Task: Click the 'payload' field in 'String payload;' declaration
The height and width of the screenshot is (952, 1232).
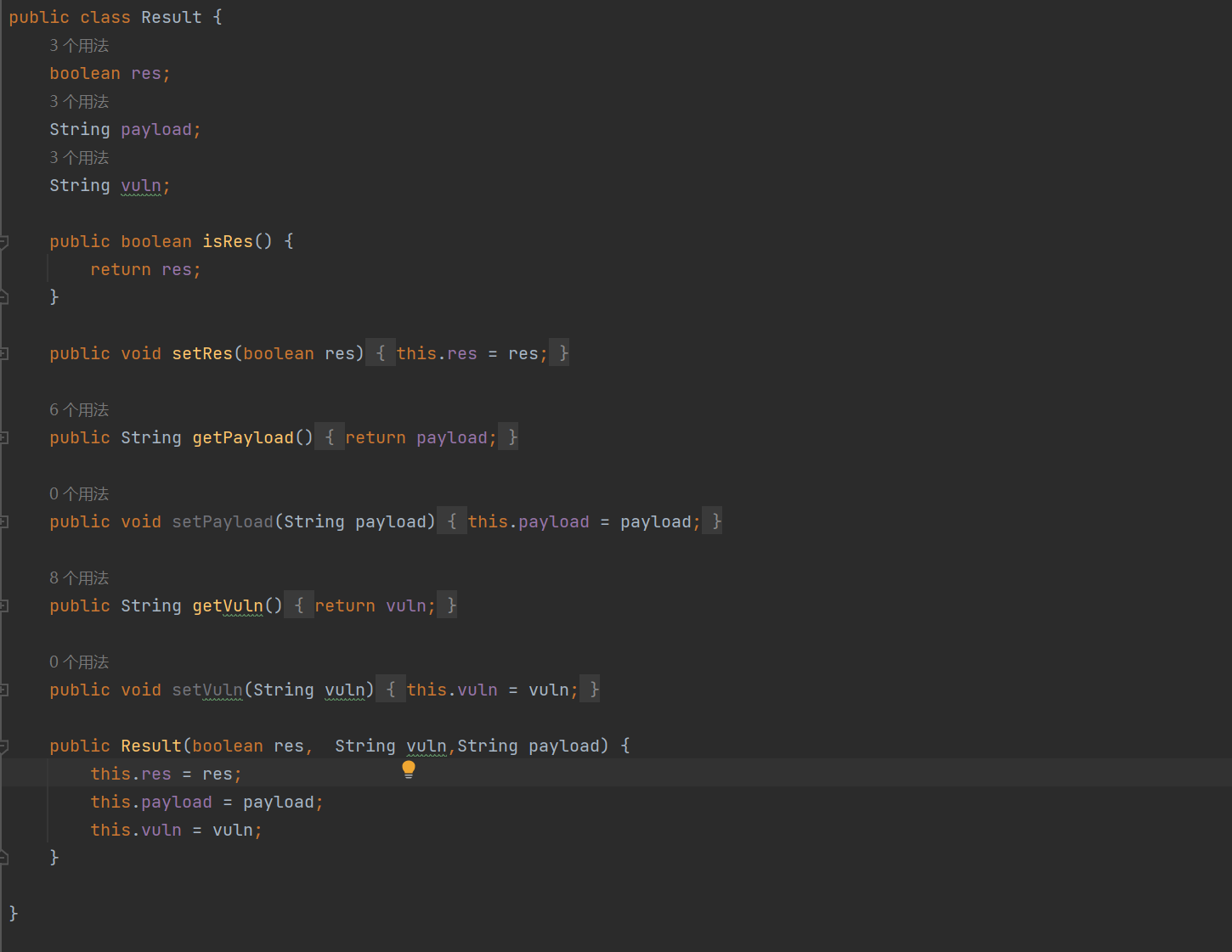Action: click(x=156, y=130)
